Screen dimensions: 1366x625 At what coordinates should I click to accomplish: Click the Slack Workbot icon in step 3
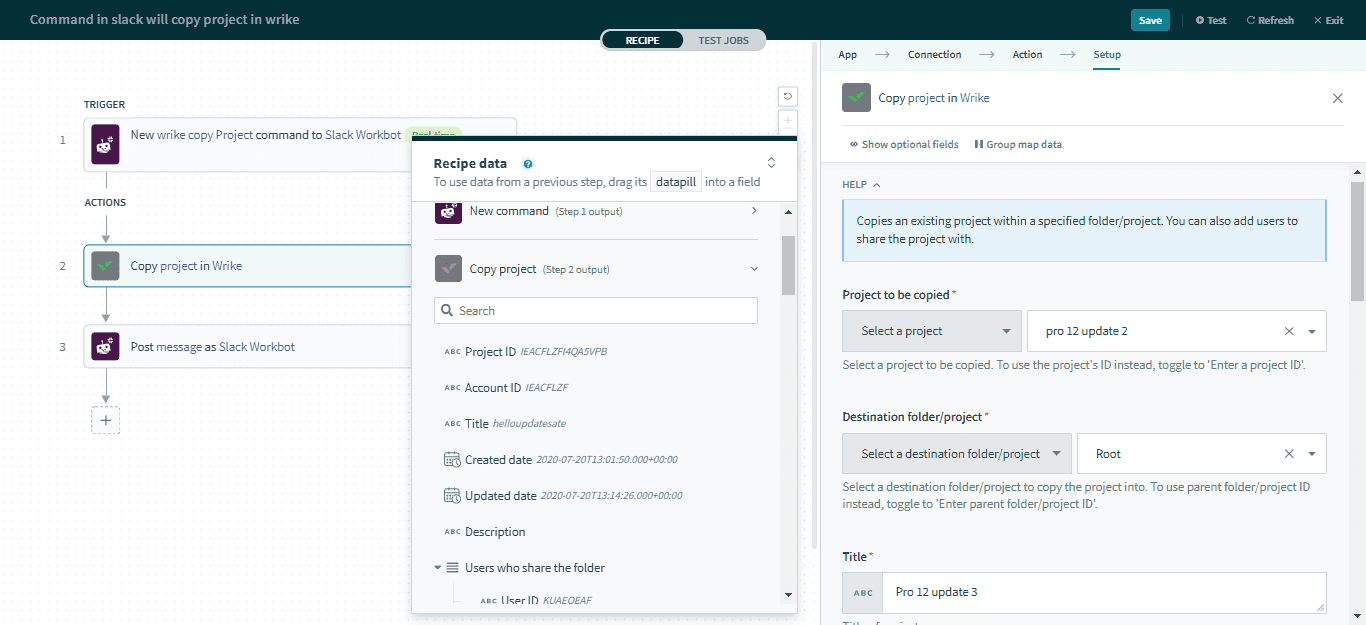point(105,347)
